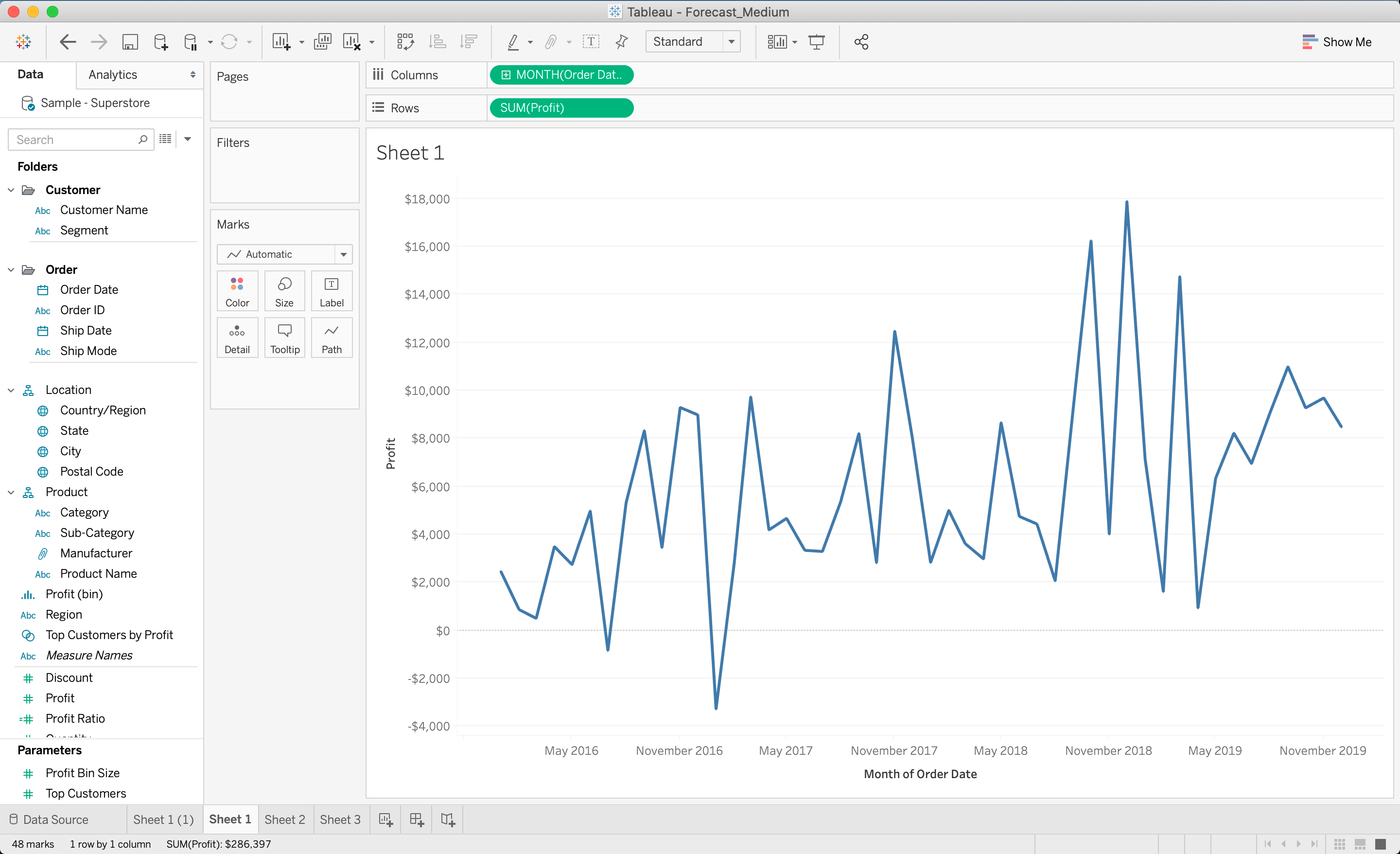Pause auto updates icon
1400x854 pixels.
point(191,41)
